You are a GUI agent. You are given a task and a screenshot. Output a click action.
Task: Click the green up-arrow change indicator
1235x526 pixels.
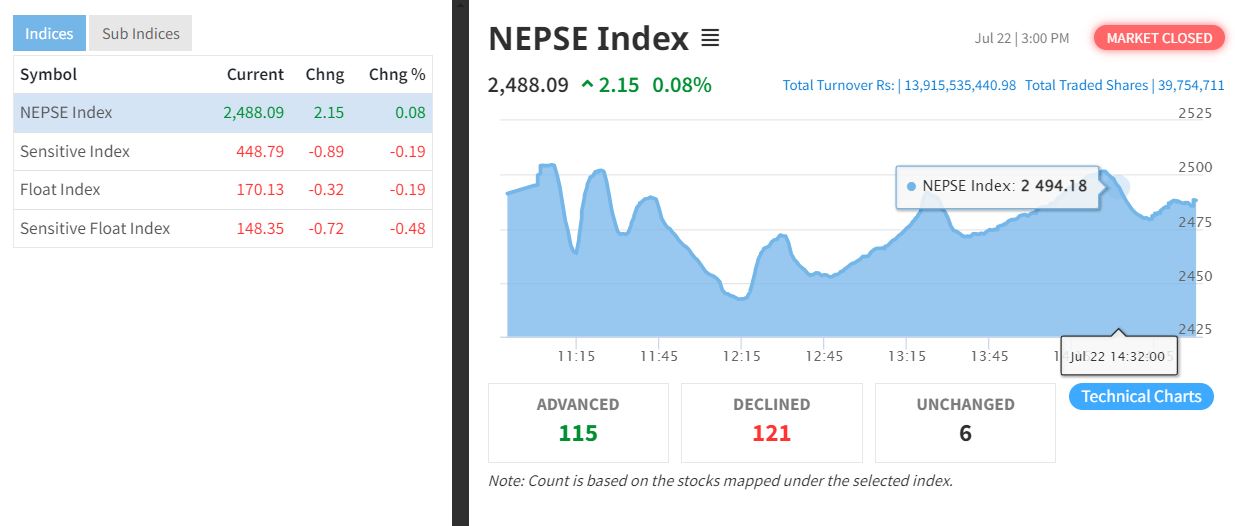tap(587, 86)
